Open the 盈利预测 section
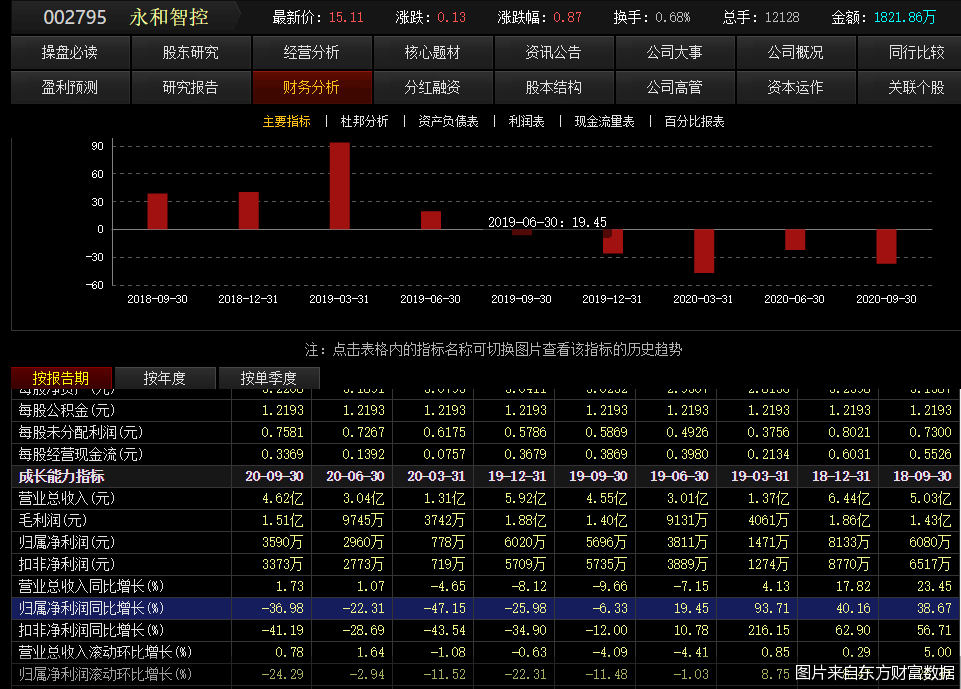Screen dimensions: 961x689 tap(70, 88)
